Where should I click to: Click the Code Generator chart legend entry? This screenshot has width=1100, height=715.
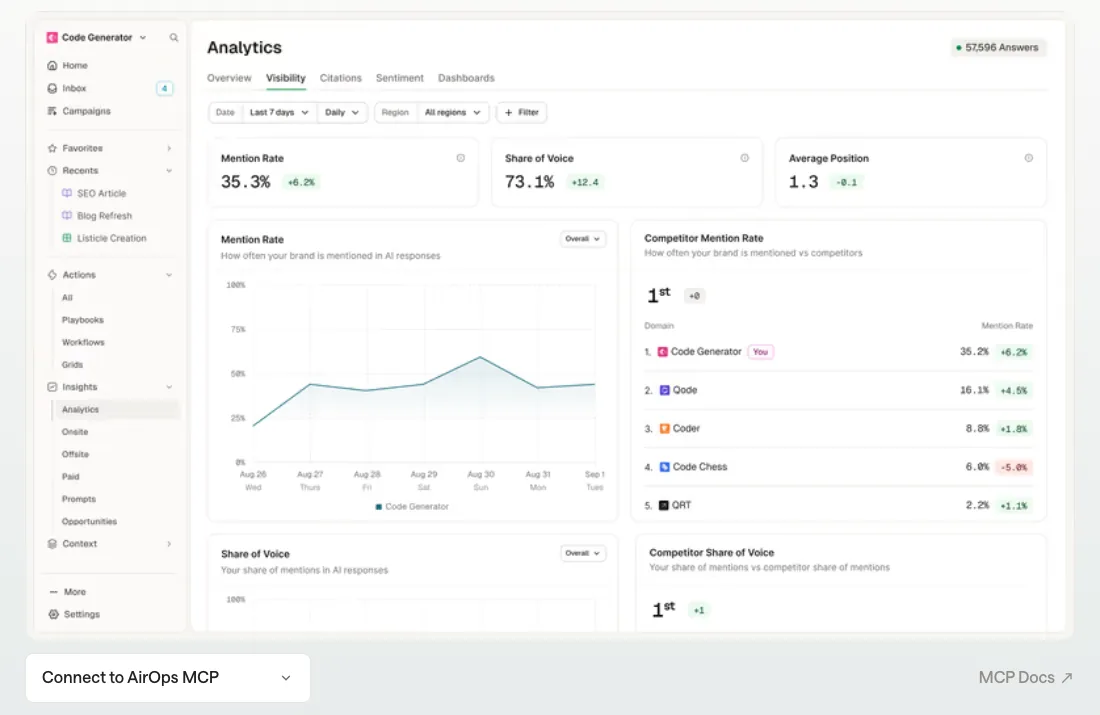coord(412,507)
